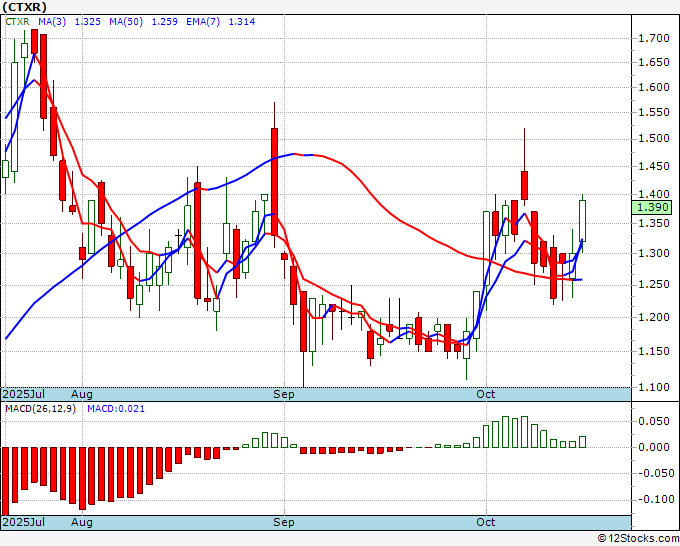Click the 1.700 price axis label

point(653,38)
